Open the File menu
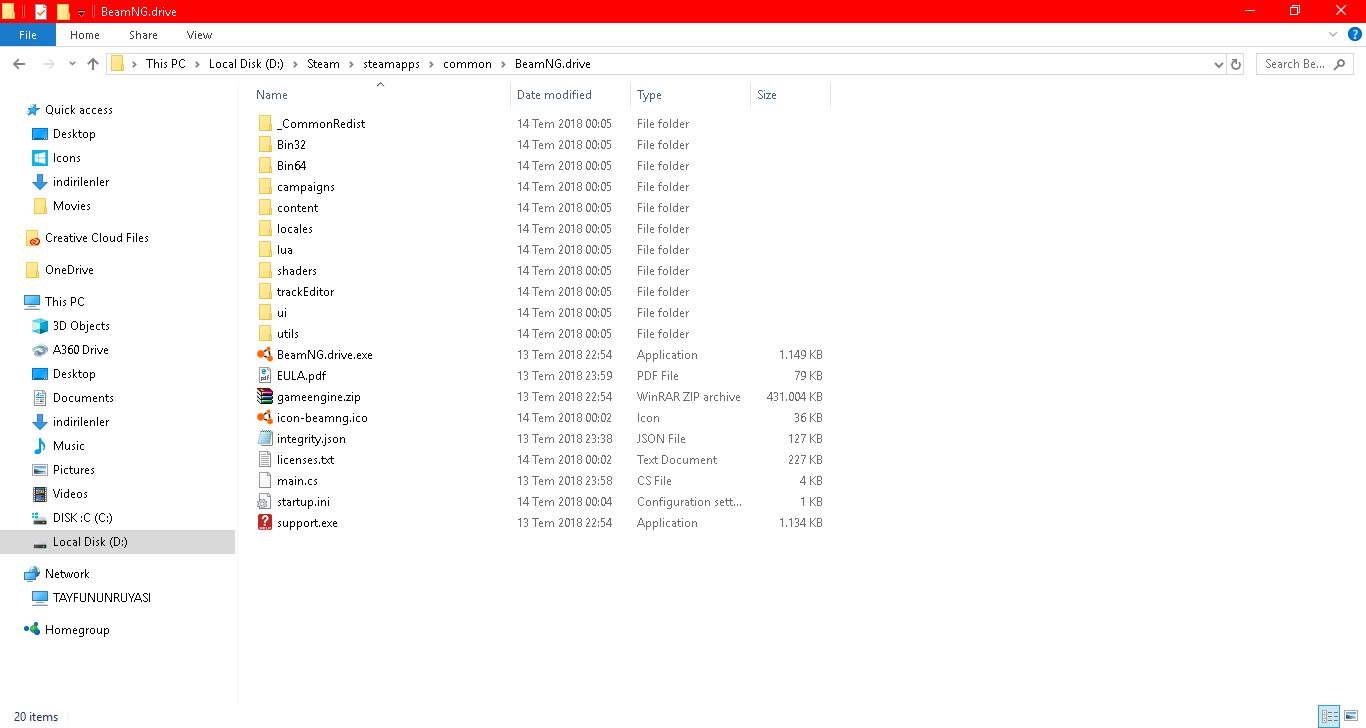The height and width of the screenshot is (728, 1366). coord(28,35)
